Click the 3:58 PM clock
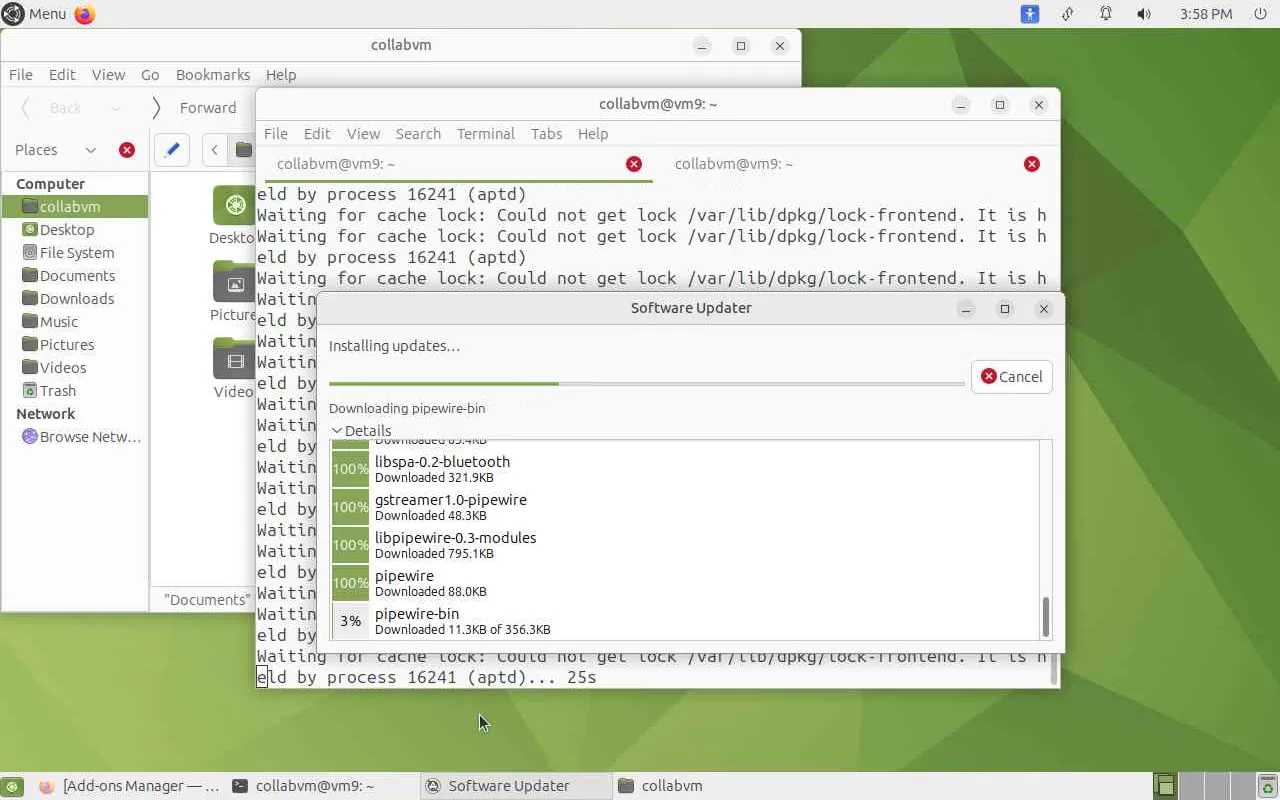This screenshot has width=1280, height=800. (x=1206, y=14)
